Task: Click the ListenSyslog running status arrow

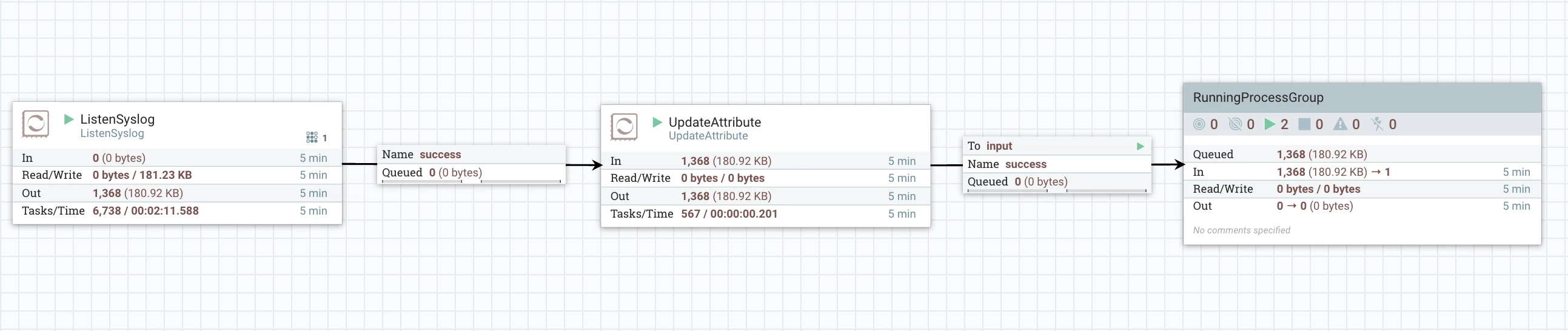Action: [69, 119]
